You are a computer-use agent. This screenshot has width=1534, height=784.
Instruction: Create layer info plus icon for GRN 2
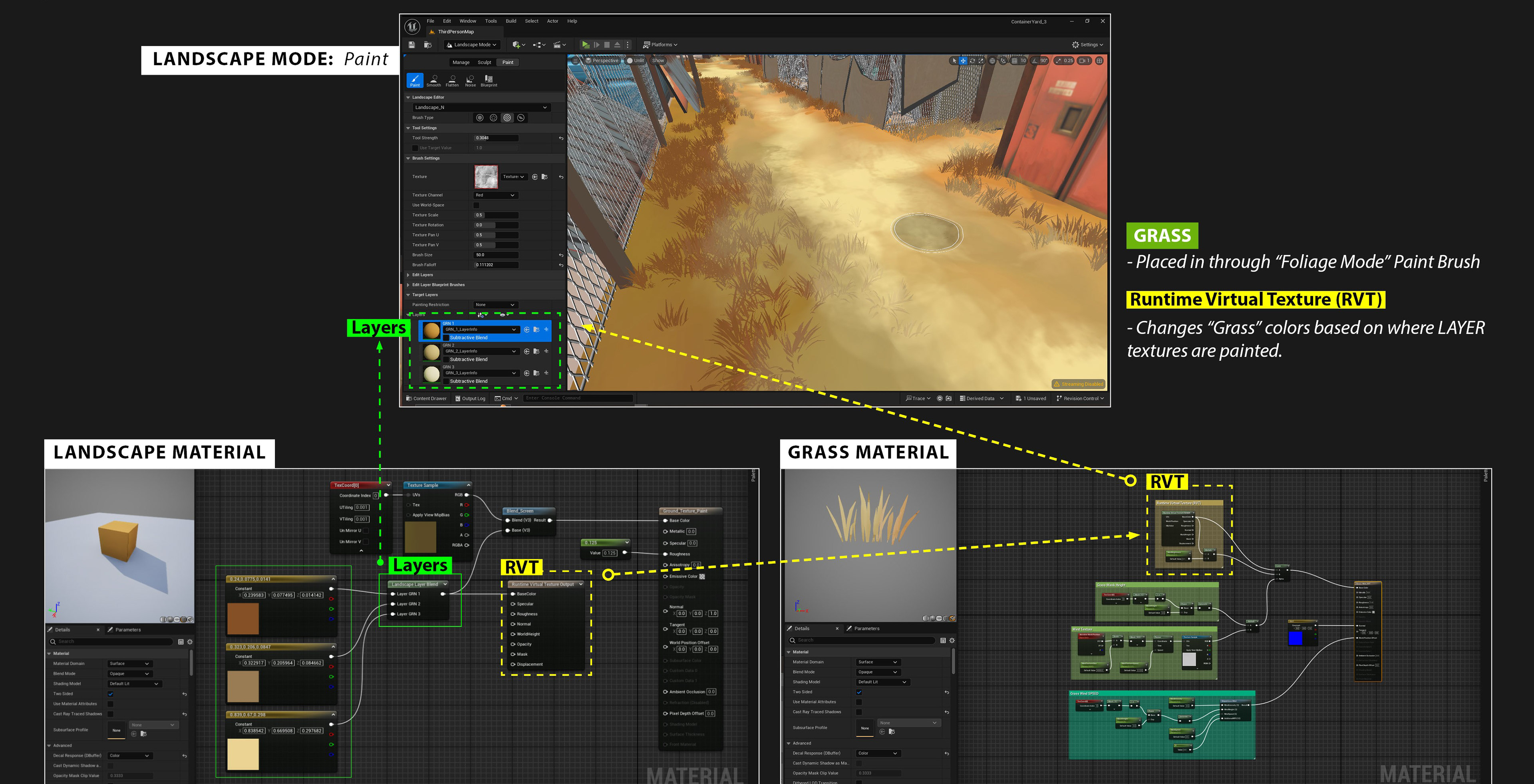pos(546,351)
